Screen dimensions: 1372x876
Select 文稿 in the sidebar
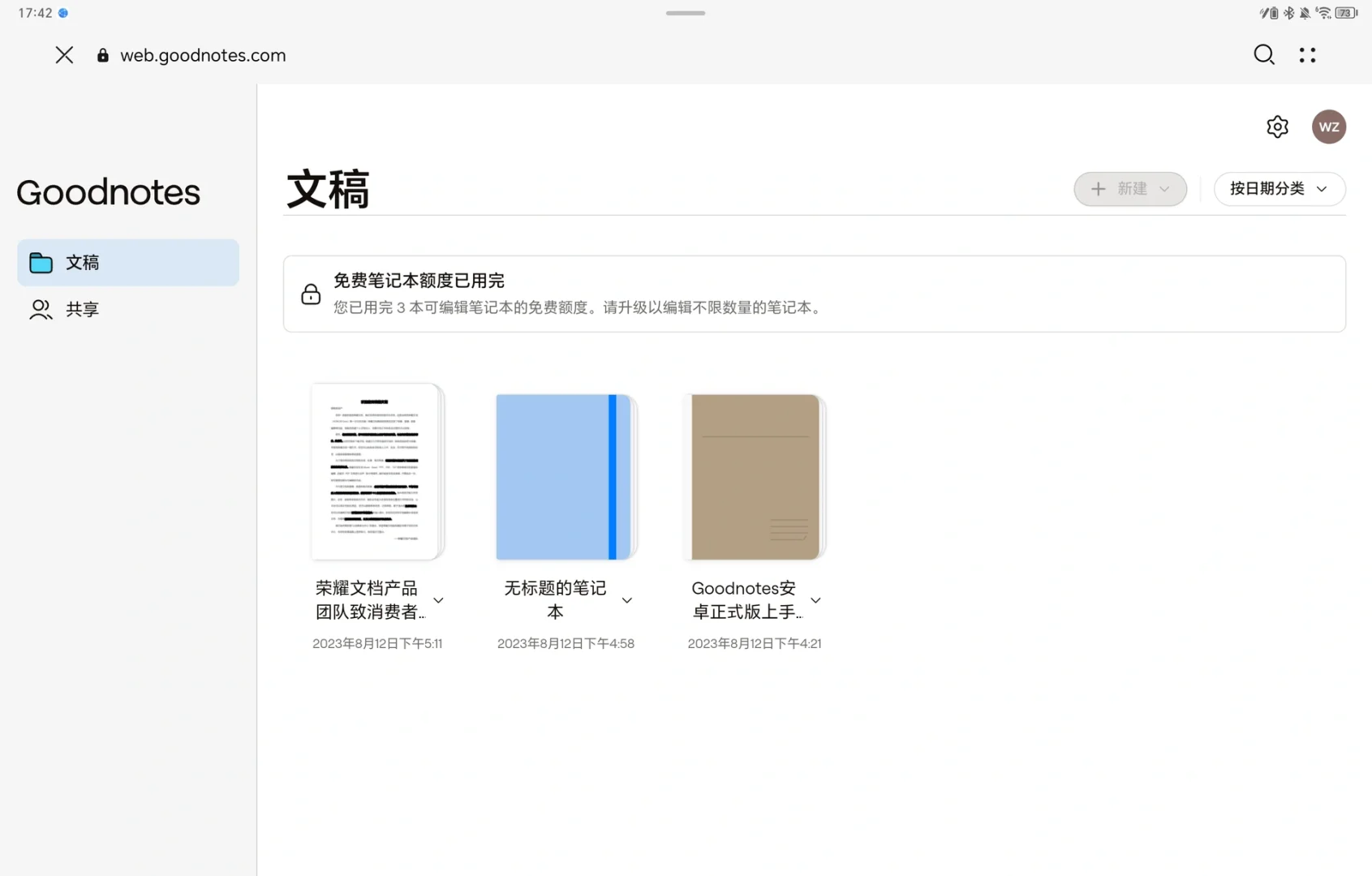(82, 261)
